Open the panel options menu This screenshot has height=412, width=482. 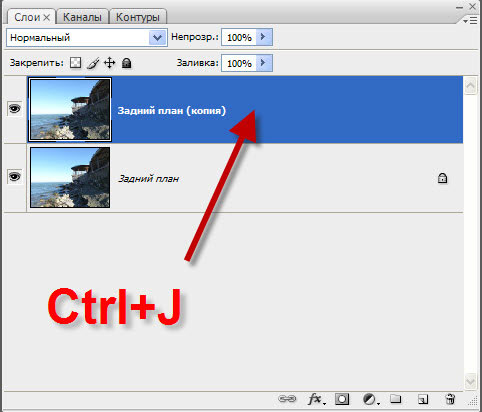click(470, 21)
